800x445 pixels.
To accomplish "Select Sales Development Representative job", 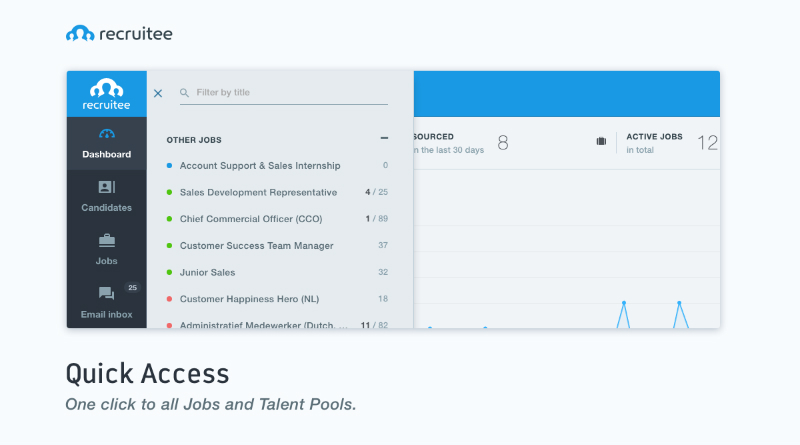I will click(x=258, y=192).
